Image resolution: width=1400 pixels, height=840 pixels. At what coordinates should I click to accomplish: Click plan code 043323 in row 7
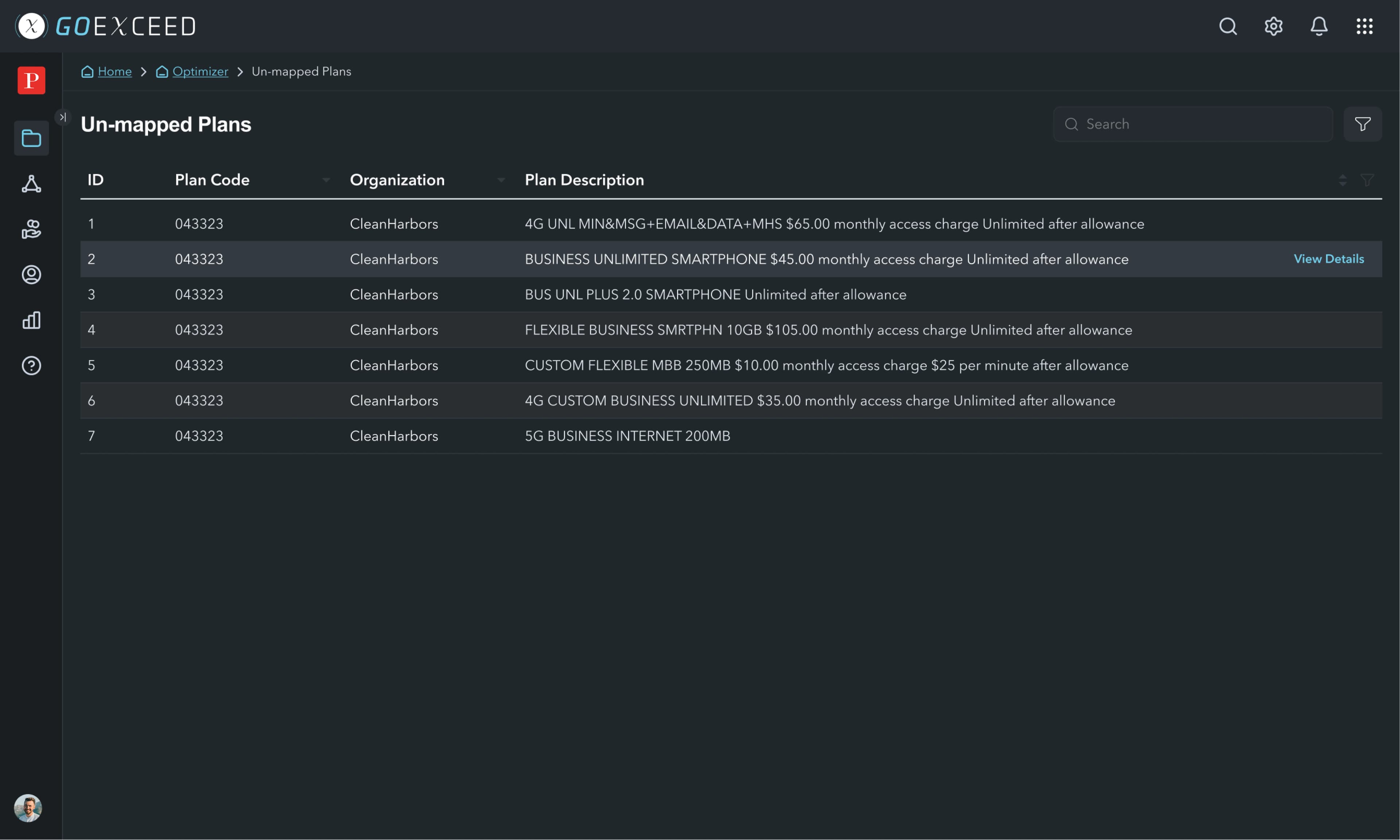pyautogui.click(x=199, y=436)
